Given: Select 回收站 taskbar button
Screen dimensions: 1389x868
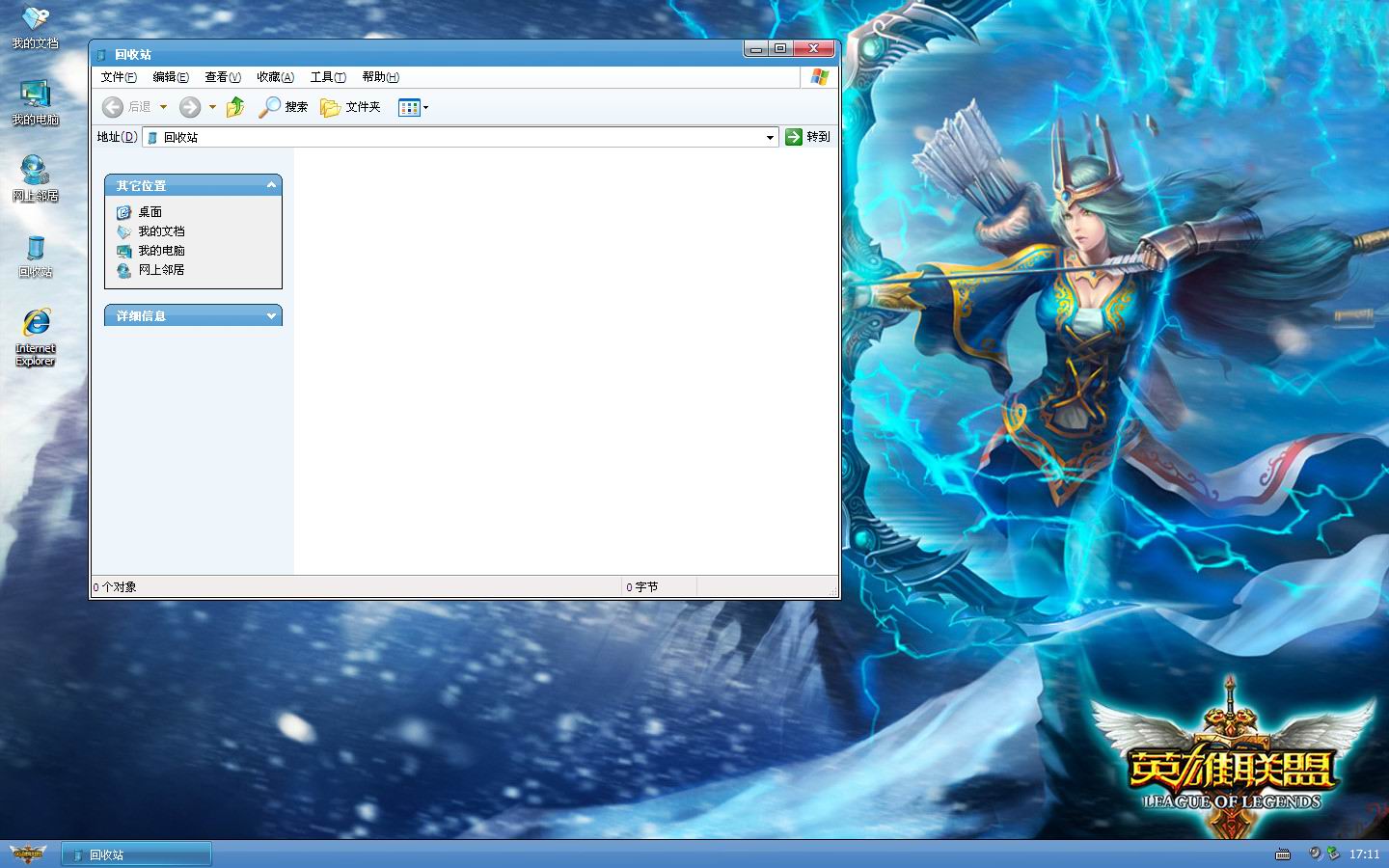Looking at the screenshot, I should coord(136,854).
